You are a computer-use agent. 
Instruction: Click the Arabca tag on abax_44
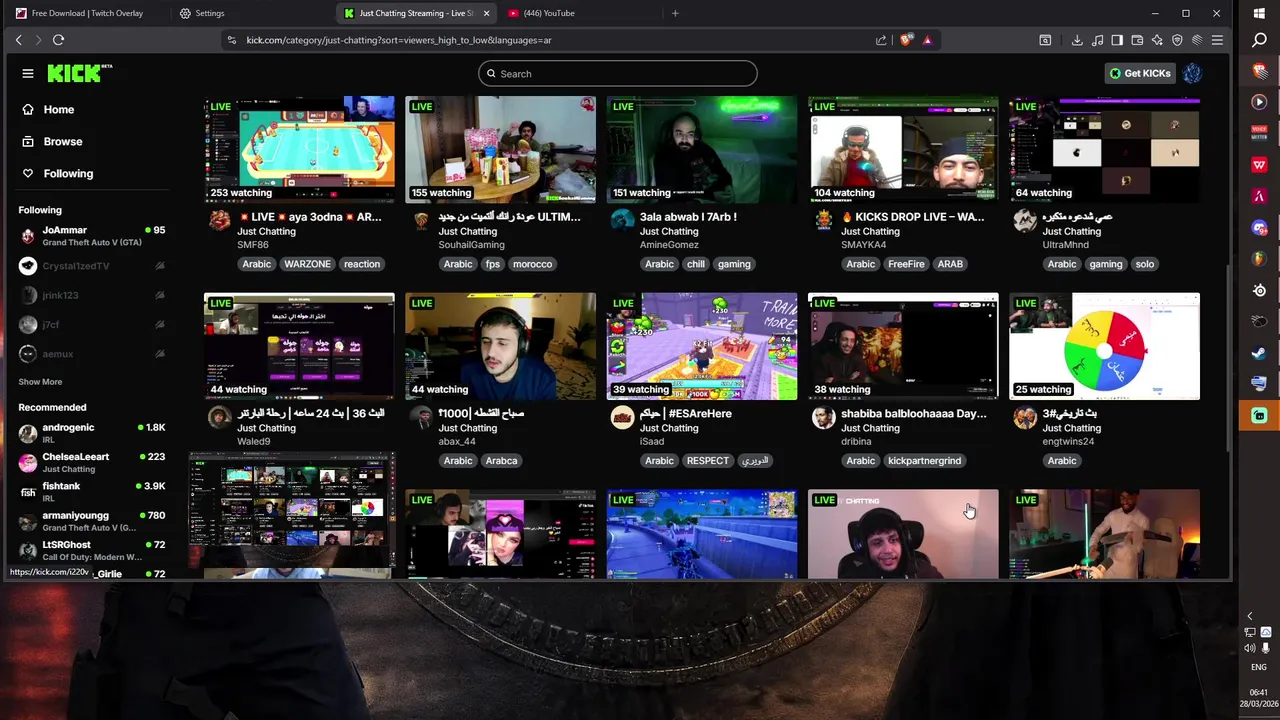pyautogui.click(x=501, y=461)
